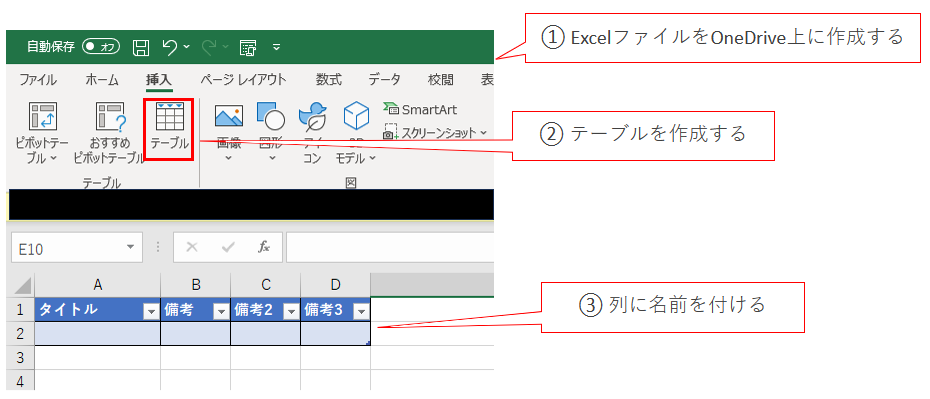This screenshot has height=399, width=930.
Task: Open the データ (Data) tab
Action: [x=384, y=80]
